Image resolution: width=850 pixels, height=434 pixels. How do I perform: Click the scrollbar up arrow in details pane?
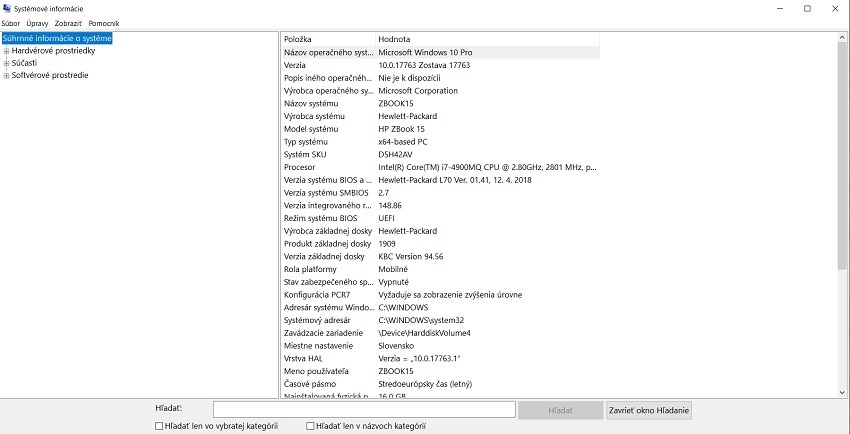pyautogui.click(x=843, y=38)
